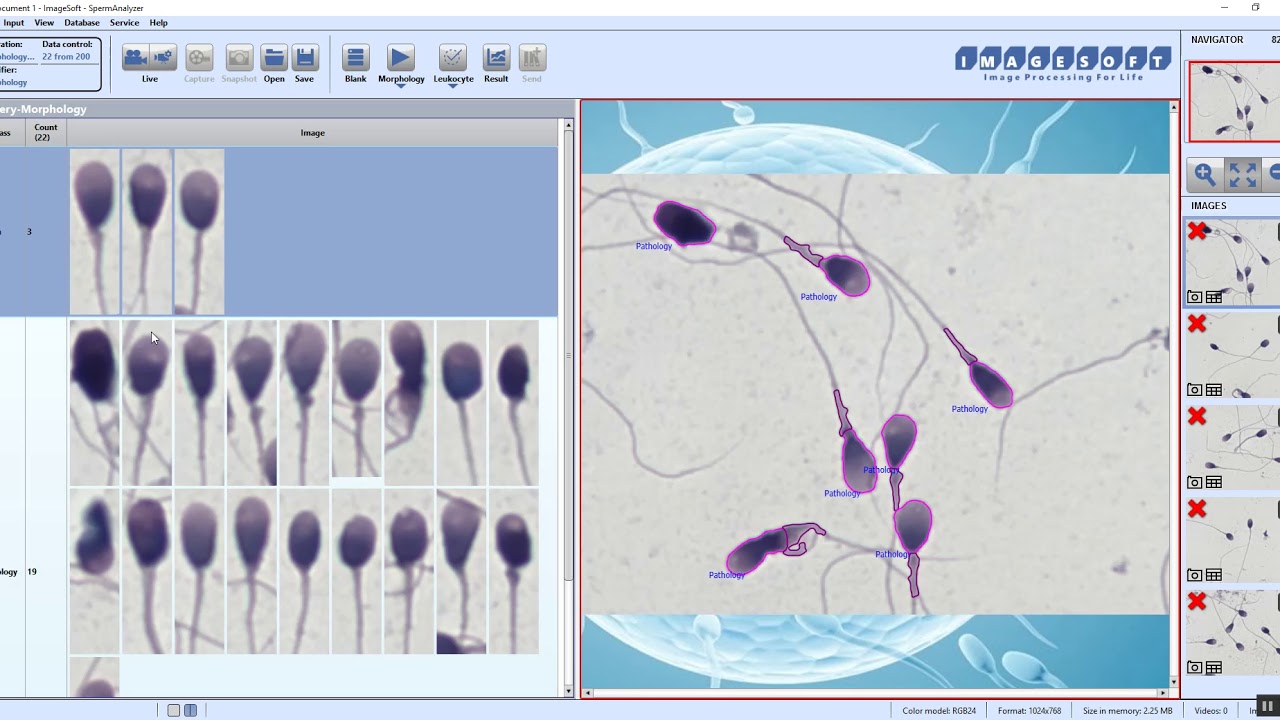
Task: Delete third image with red X
Action: 1197,416
